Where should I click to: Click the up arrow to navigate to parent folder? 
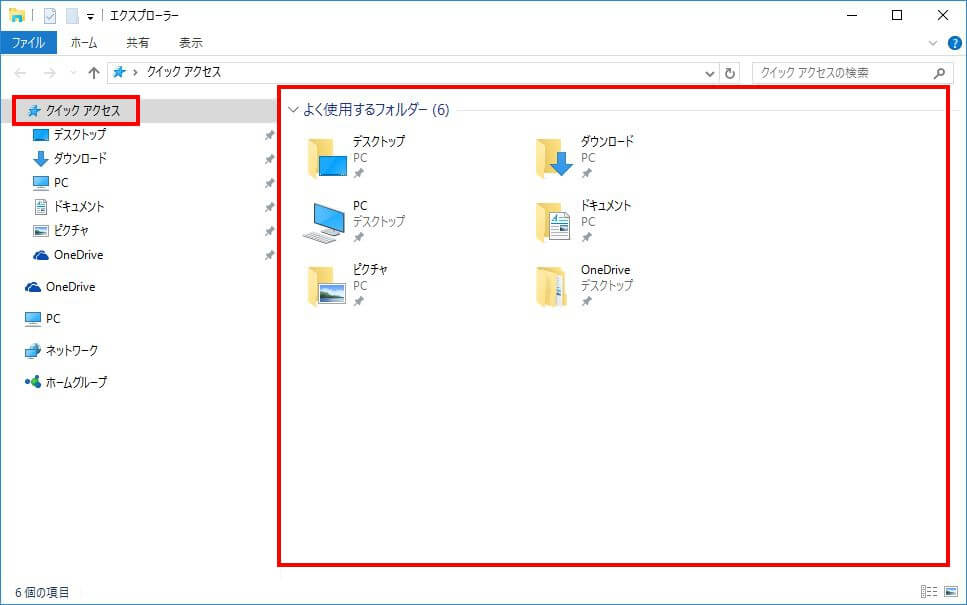pyautogui.click(x=92, y=72)
